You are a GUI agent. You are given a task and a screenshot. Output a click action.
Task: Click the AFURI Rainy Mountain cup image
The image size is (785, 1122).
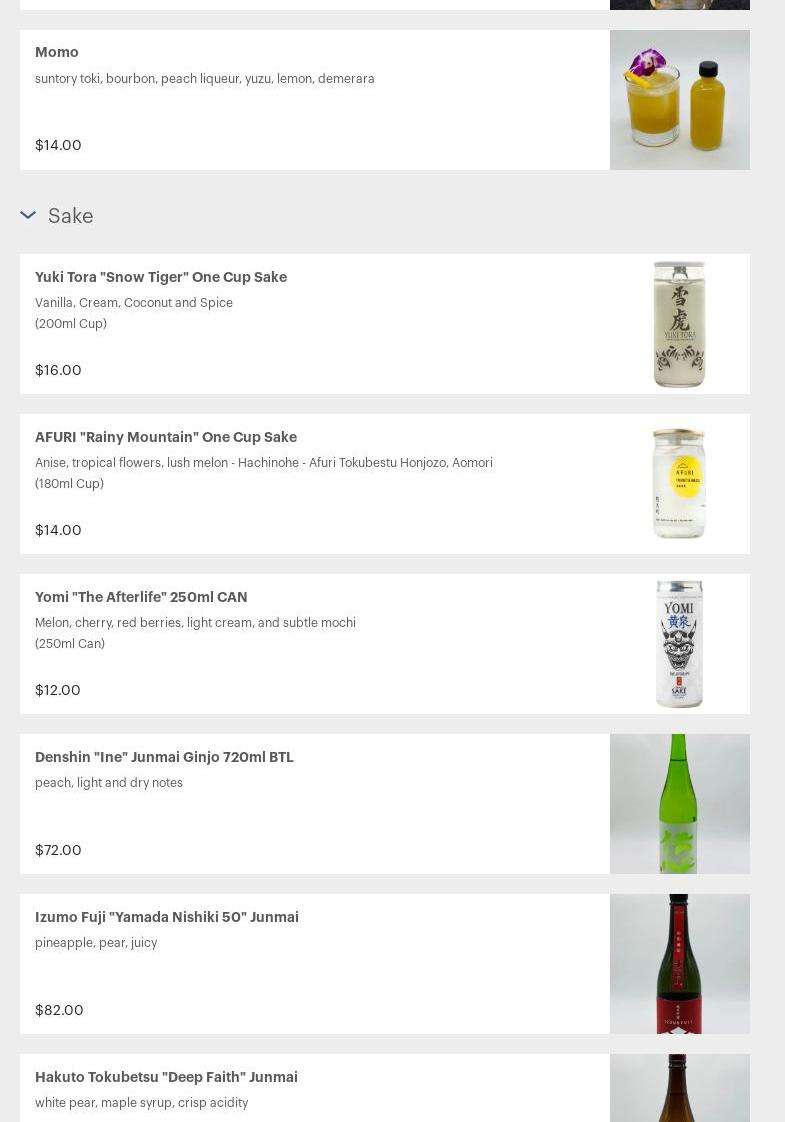[679, 484]
